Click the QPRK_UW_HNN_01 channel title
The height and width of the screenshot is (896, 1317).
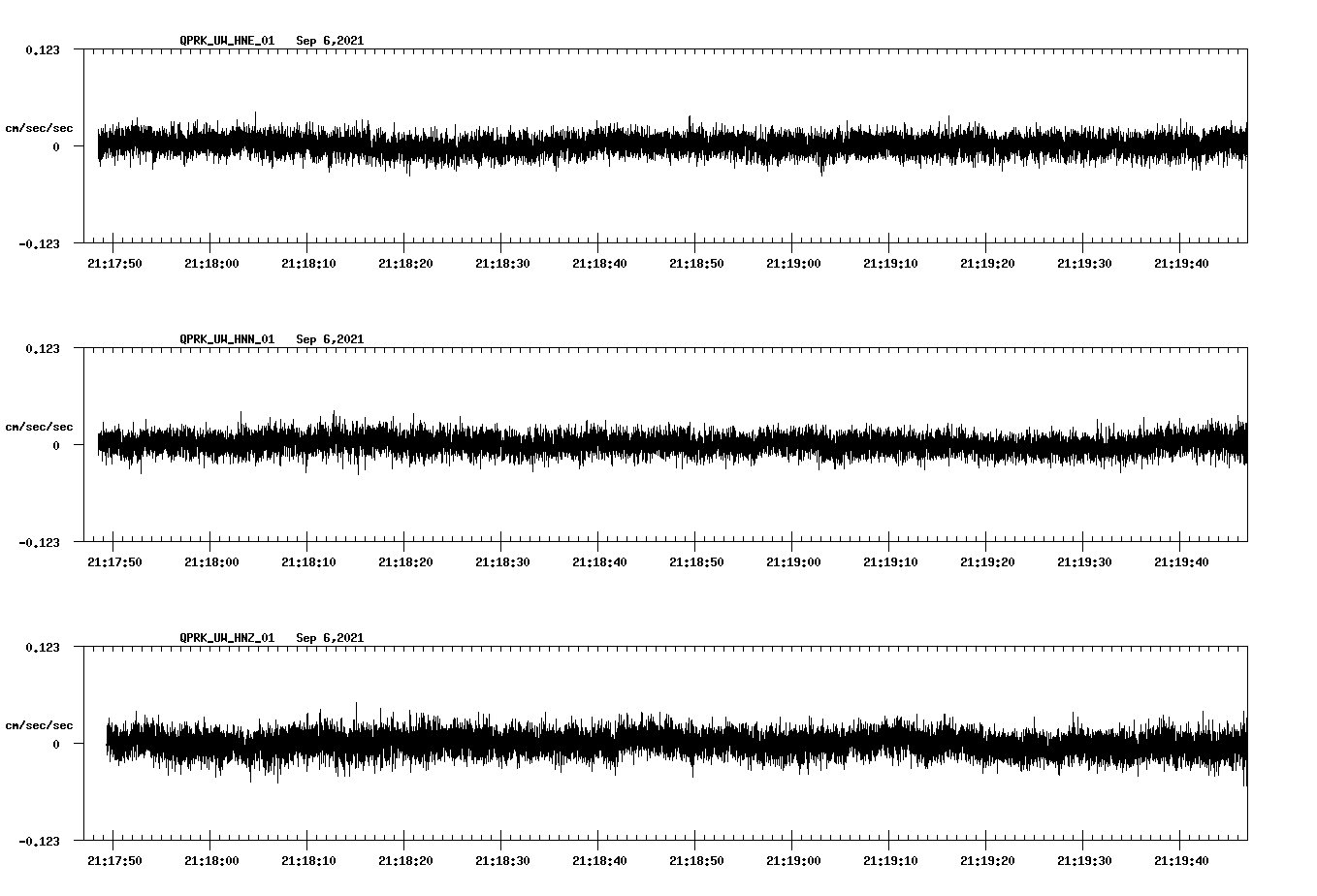click(227, 339)
